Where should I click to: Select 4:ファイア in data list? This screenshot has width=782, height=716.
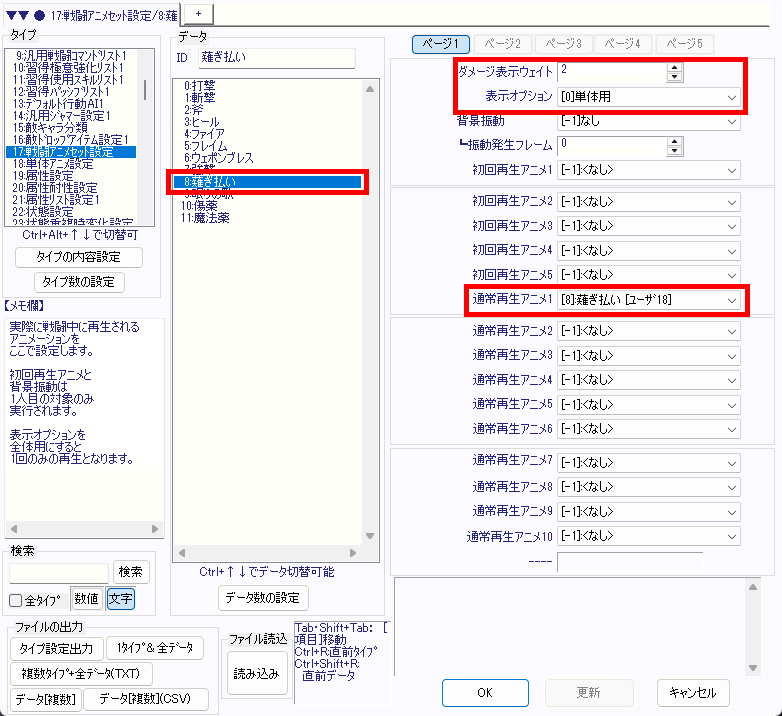207,132
